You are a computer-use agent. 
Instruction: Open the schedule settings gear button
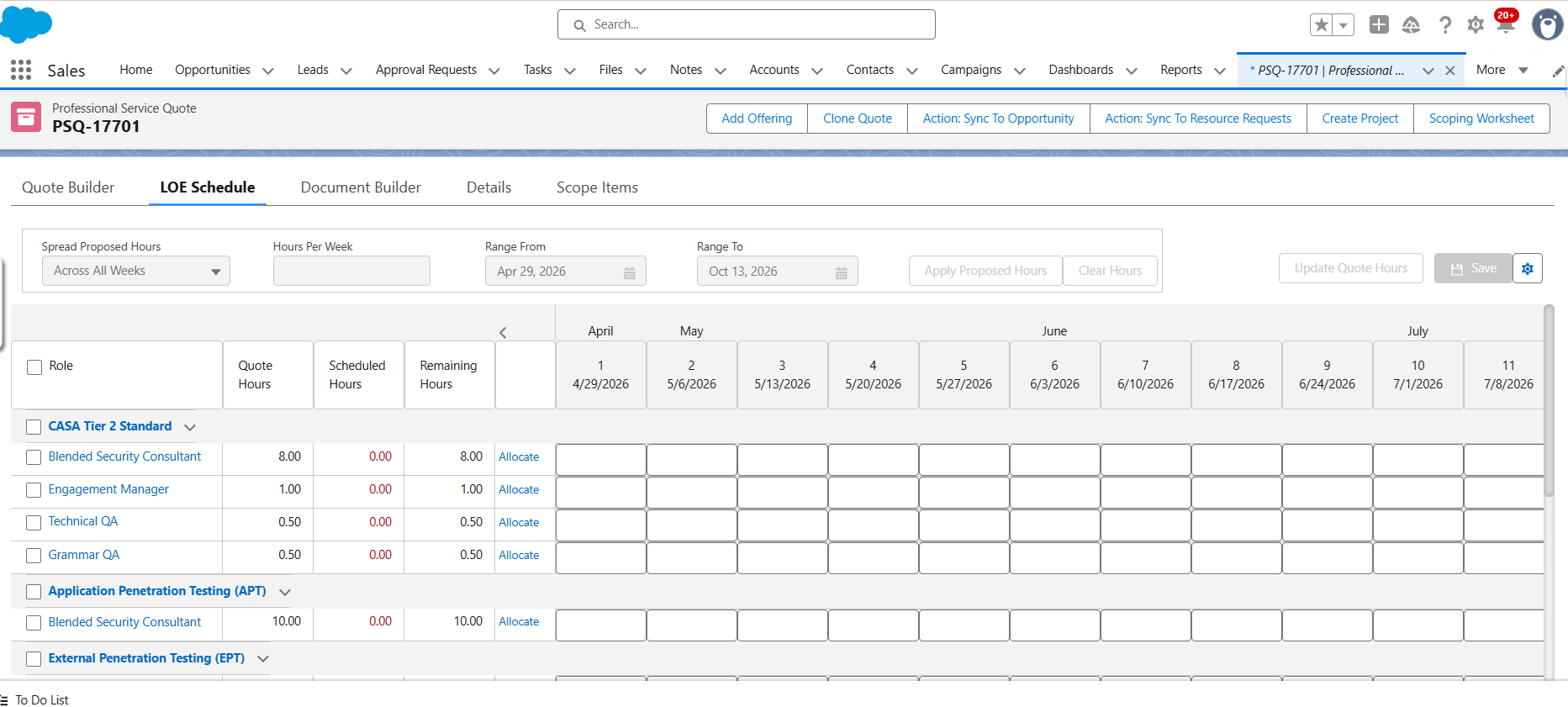1528,269
